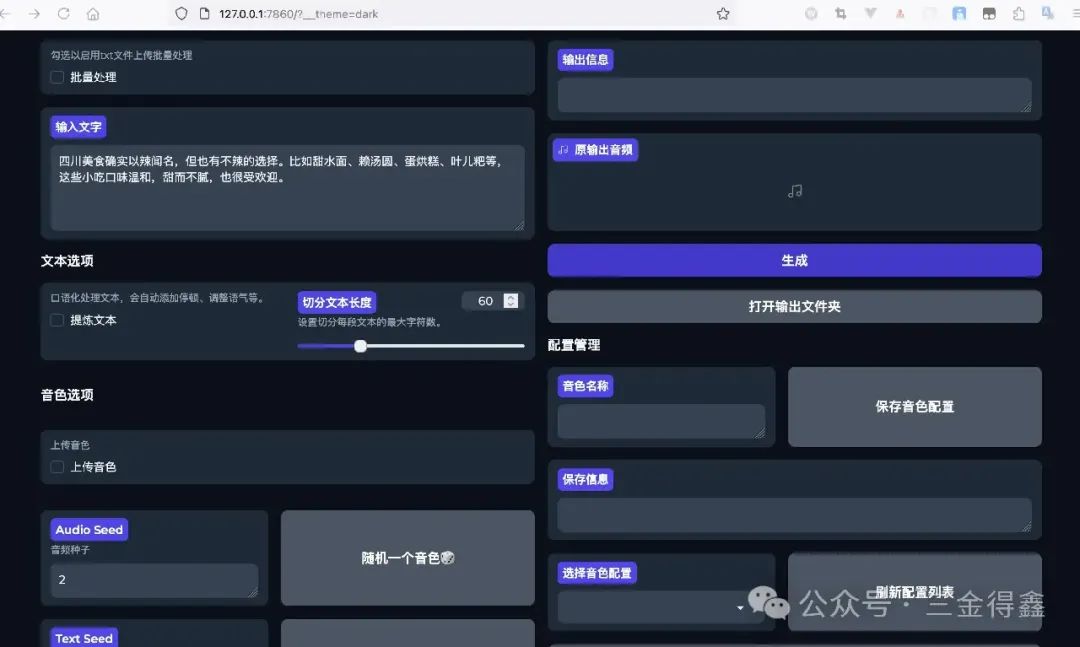Image resolution: width=1080 pixels, height=647 pixels.
Task: Click the 打开输出文件夹 button
Action: click(794, 307)
